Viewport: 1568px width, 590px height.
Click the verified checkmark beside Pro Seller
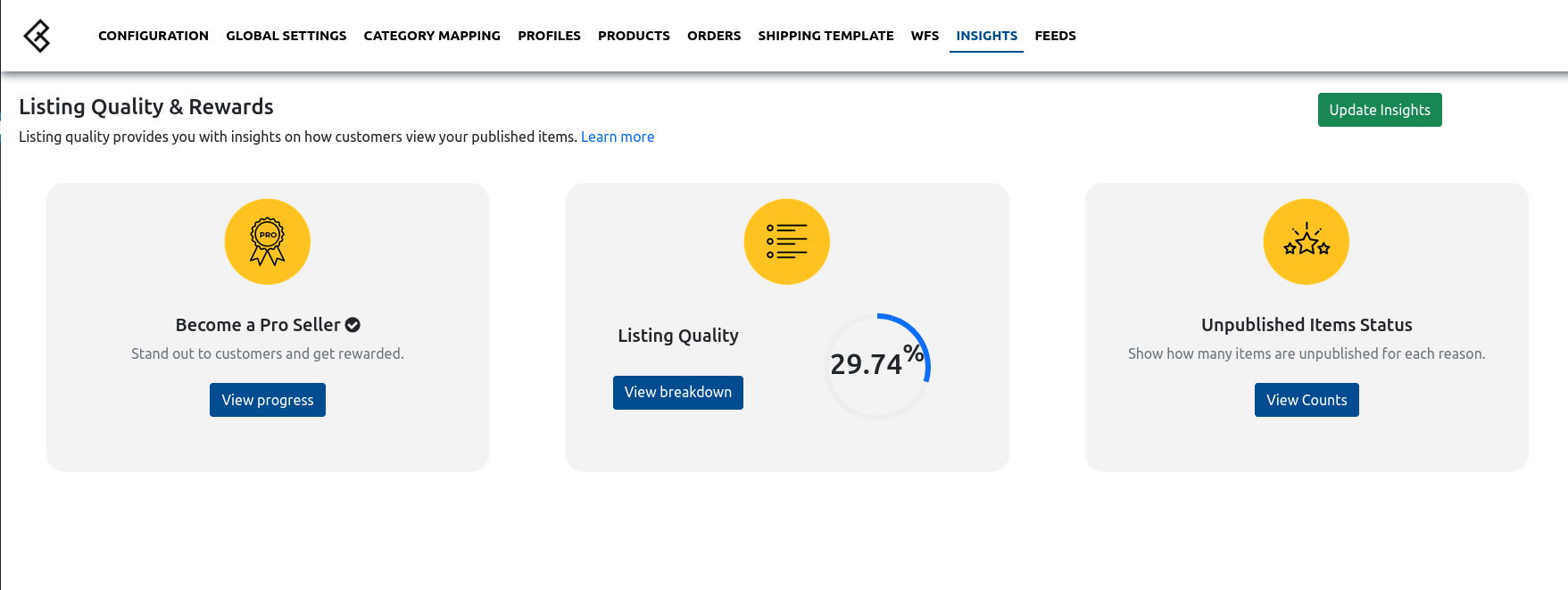pos(353,325)
